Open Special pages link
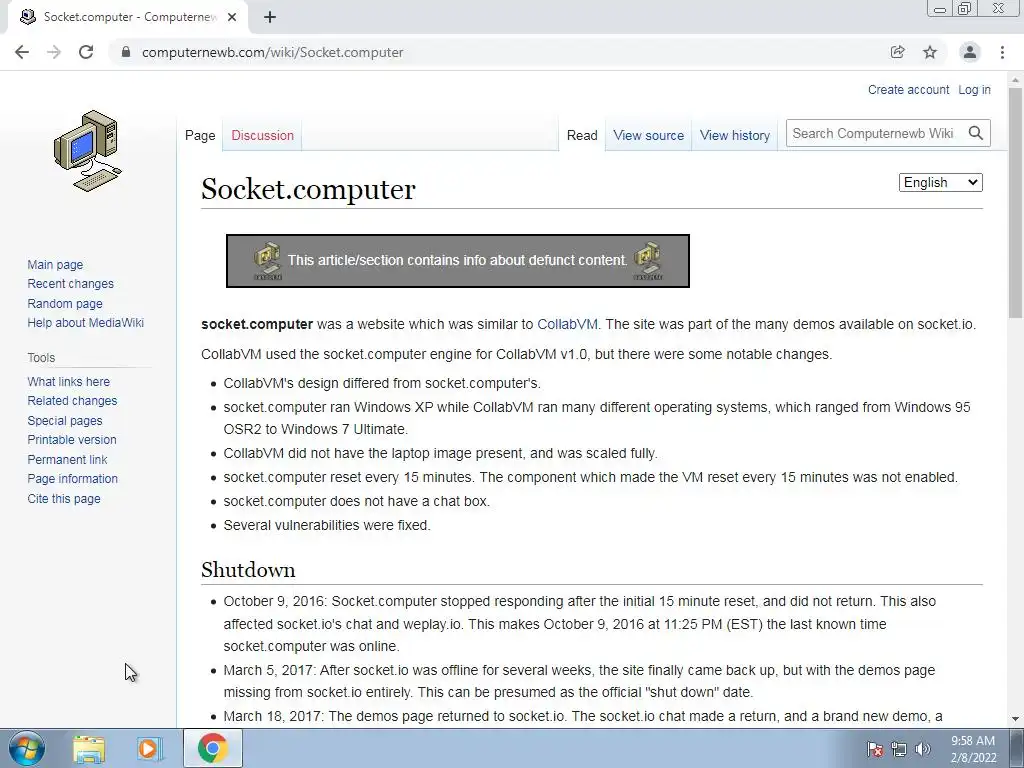Viewport: 1024px width, 768px height. pos(65,421)
